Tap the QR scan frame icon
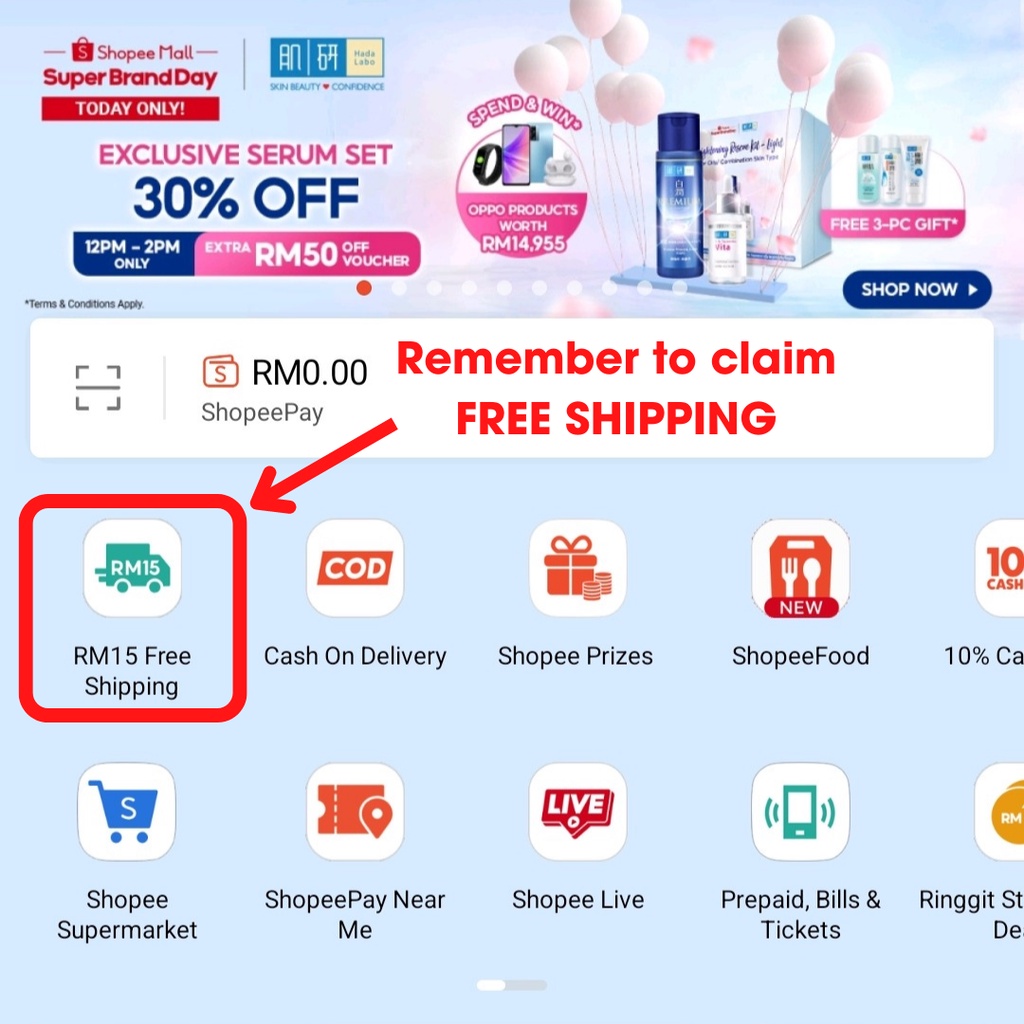 tap(98, 388)
